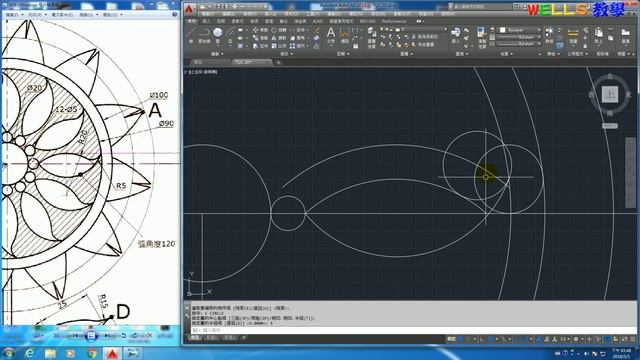The height and width of the screenshot is (360, 640).
Task: Click the white ByLayer color swatch
Action: (503, 30)
